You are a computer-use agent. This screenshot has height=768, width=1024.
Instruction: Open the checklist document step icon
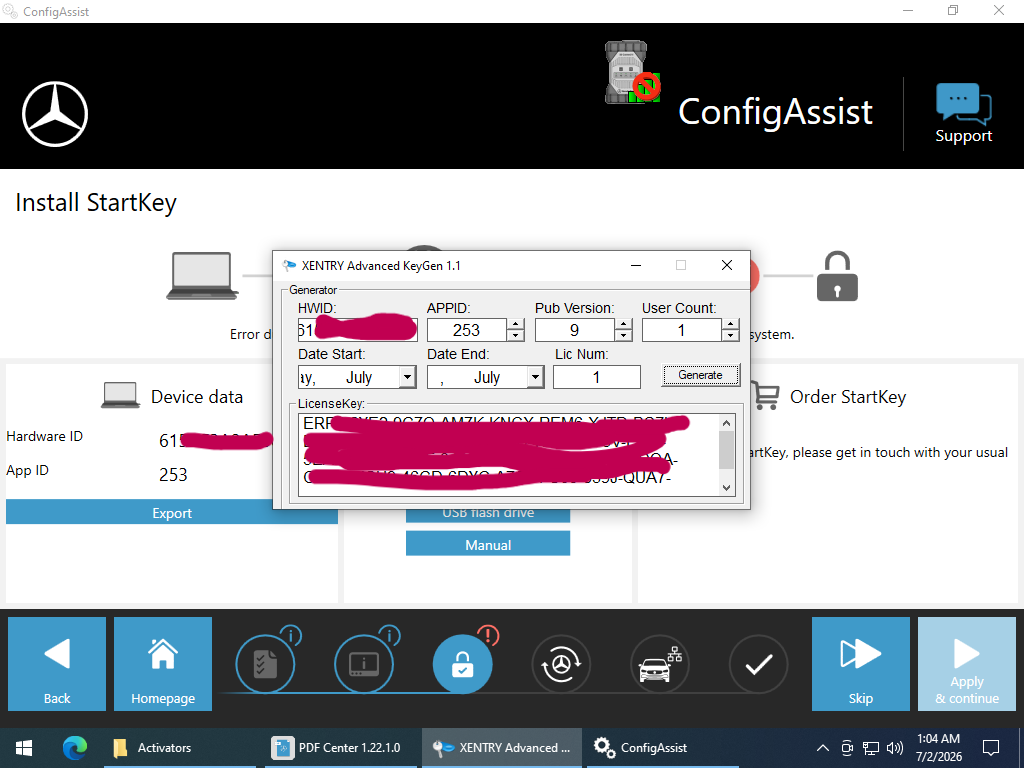[265, 665]
